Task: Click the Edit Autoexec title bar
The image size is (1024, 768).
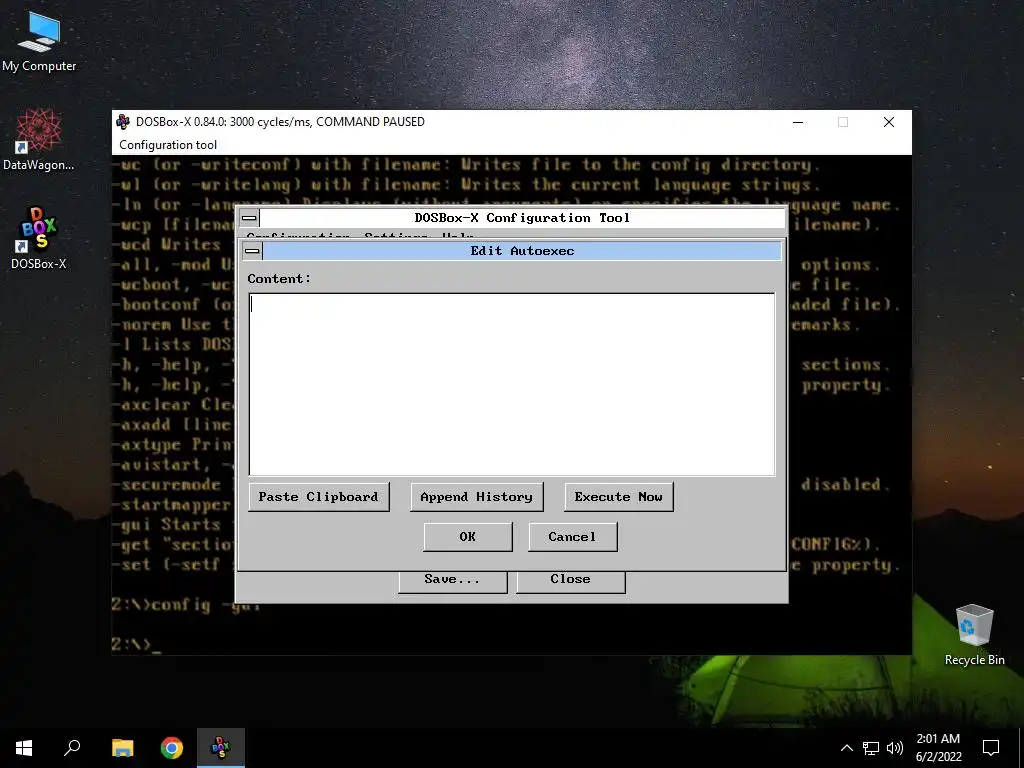Action: (522, 251)
